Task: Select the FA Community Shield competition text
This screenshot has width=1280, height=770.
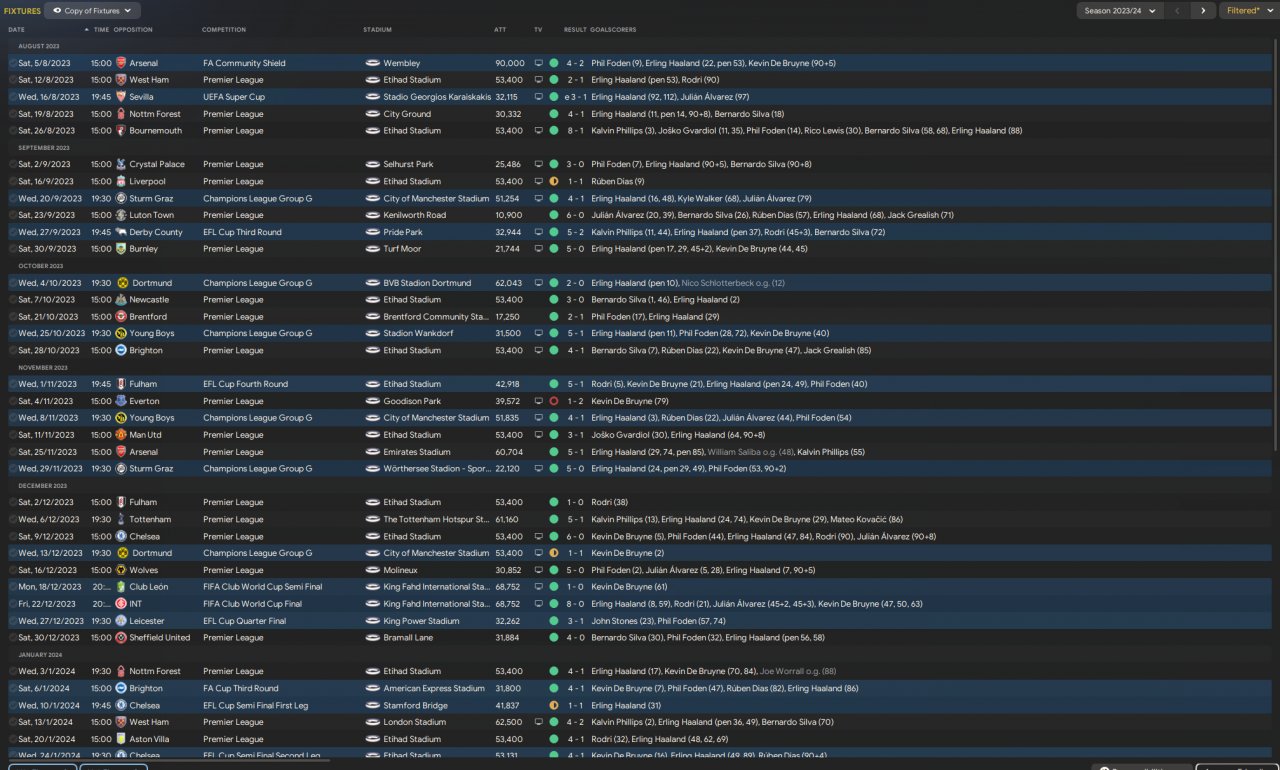Action: tap(244, 63)
